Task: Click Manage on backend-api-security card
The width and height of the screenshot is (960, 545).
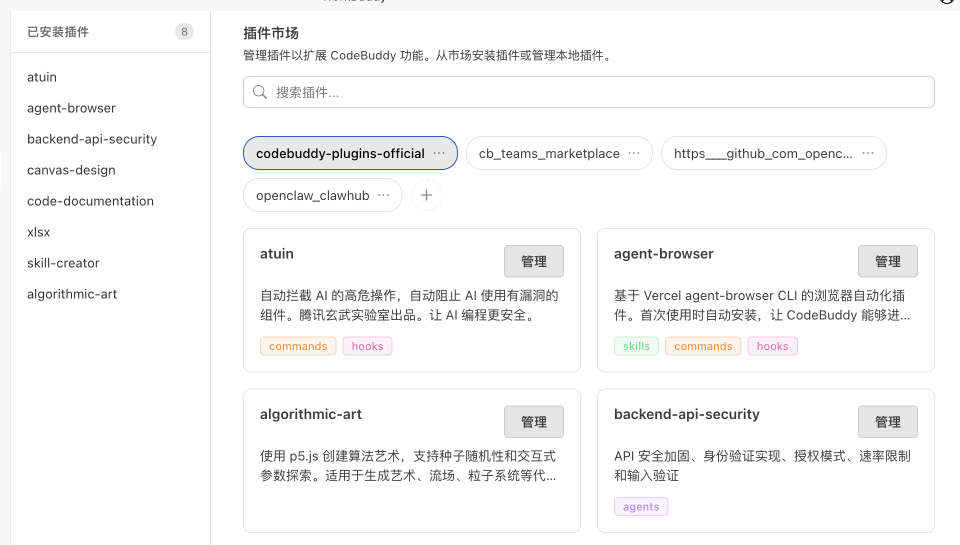Action: 888,422
